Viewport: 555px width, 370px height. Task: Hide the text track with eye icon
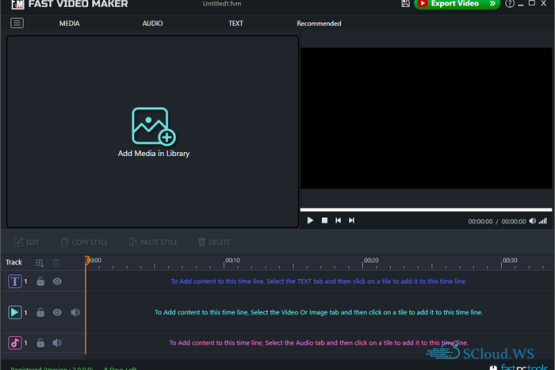pos(57,281)
